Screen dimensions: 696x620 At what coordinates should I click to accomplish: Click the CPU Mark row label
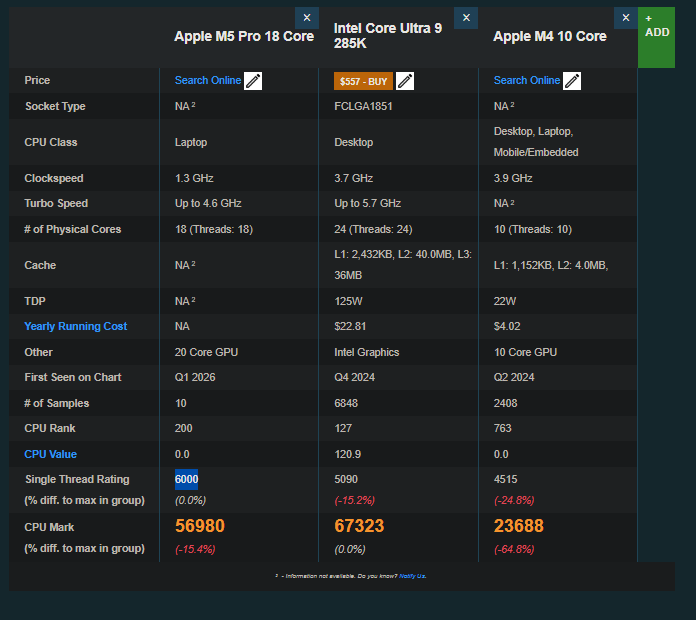coord(49,527)
